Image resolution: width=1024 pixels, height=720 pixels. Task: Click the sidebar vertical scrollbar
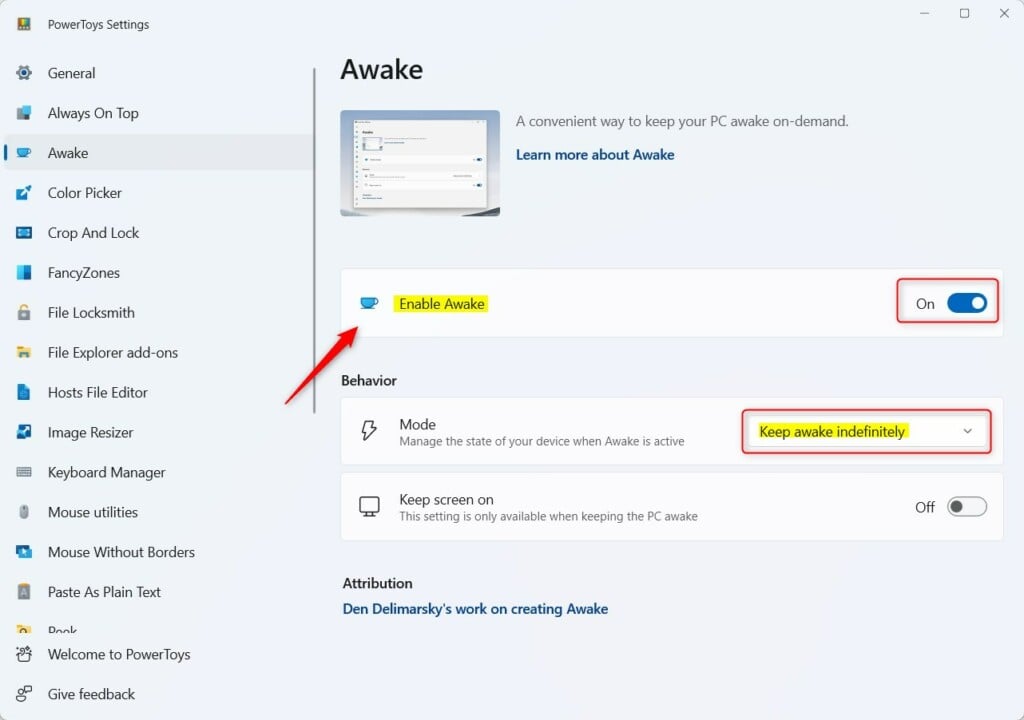[x=314, y=240]
